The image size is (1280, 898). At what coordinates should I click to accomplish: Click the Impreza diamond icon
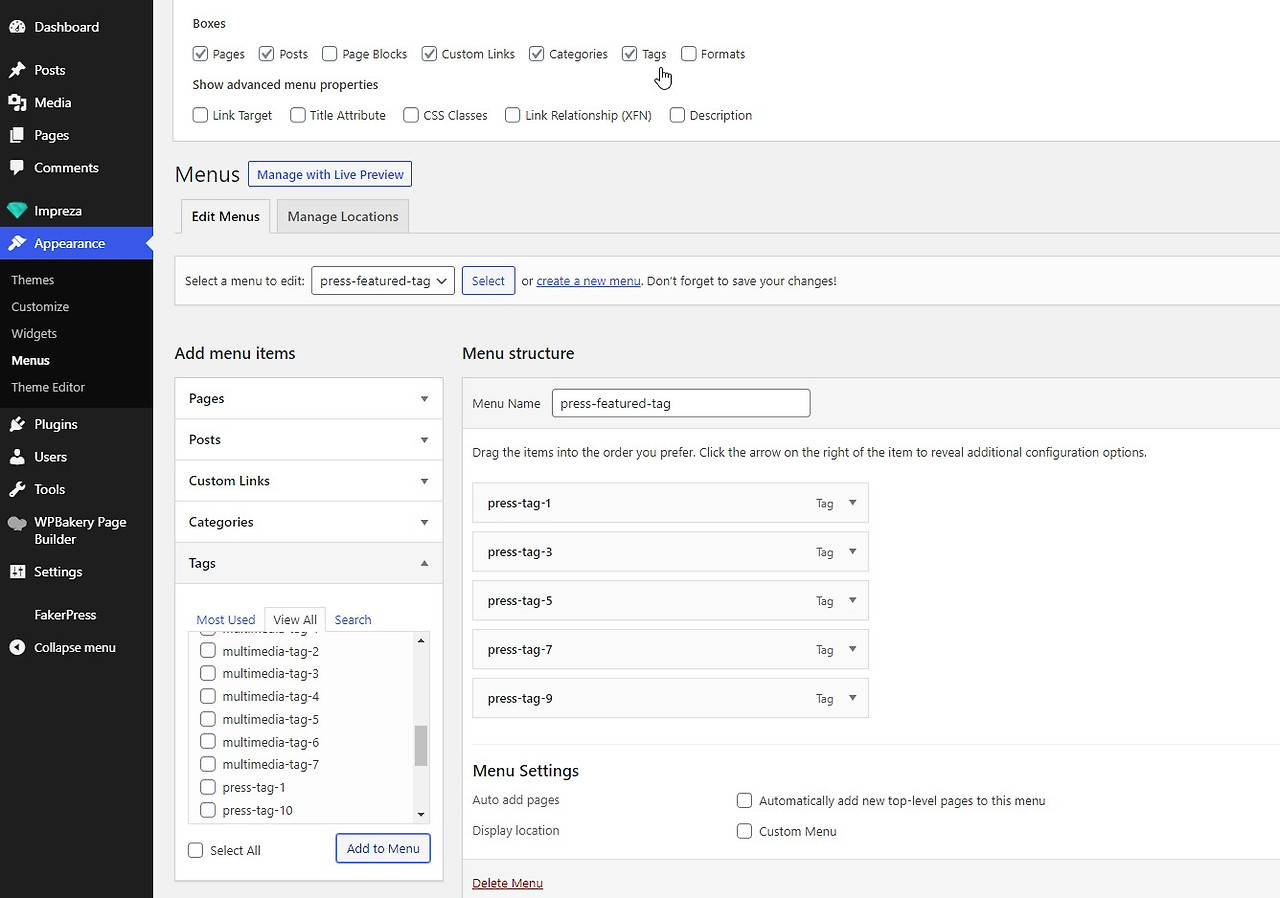point(17,211)
